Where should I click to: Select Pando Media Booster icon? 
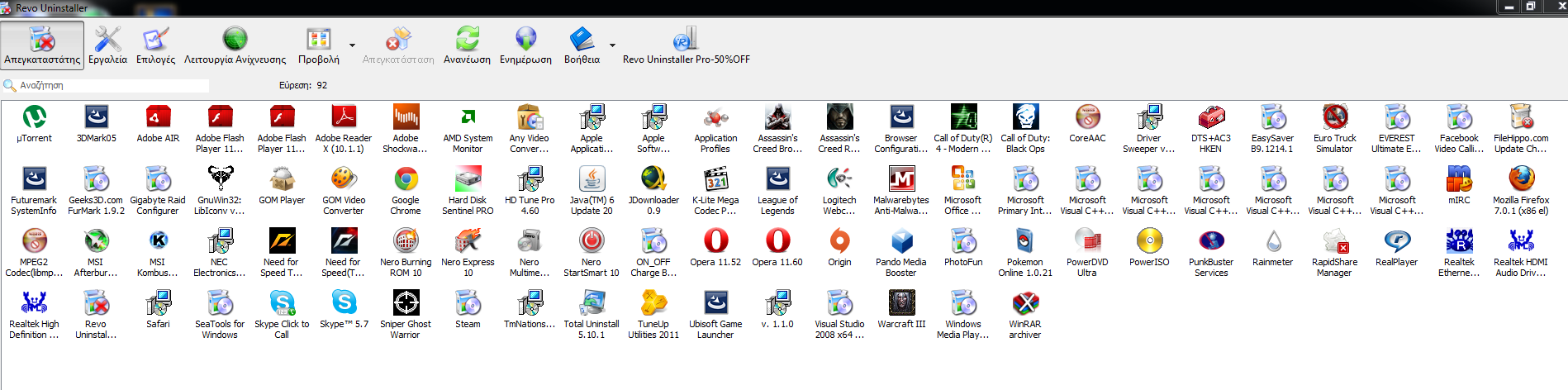pyautogui.click(x=901, y=241)
